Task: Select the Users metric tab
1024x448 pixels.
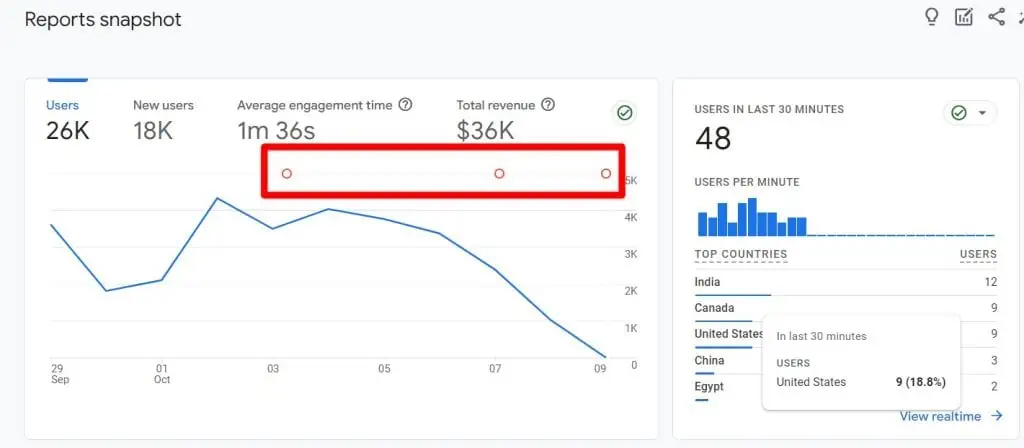Action: coord(63,118)
